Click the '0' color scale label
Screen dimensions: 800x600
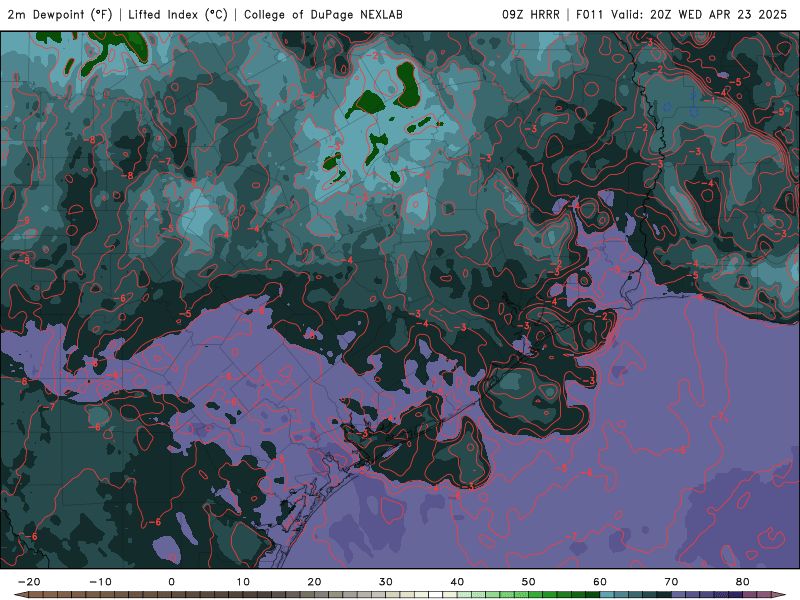click(171, 582)
